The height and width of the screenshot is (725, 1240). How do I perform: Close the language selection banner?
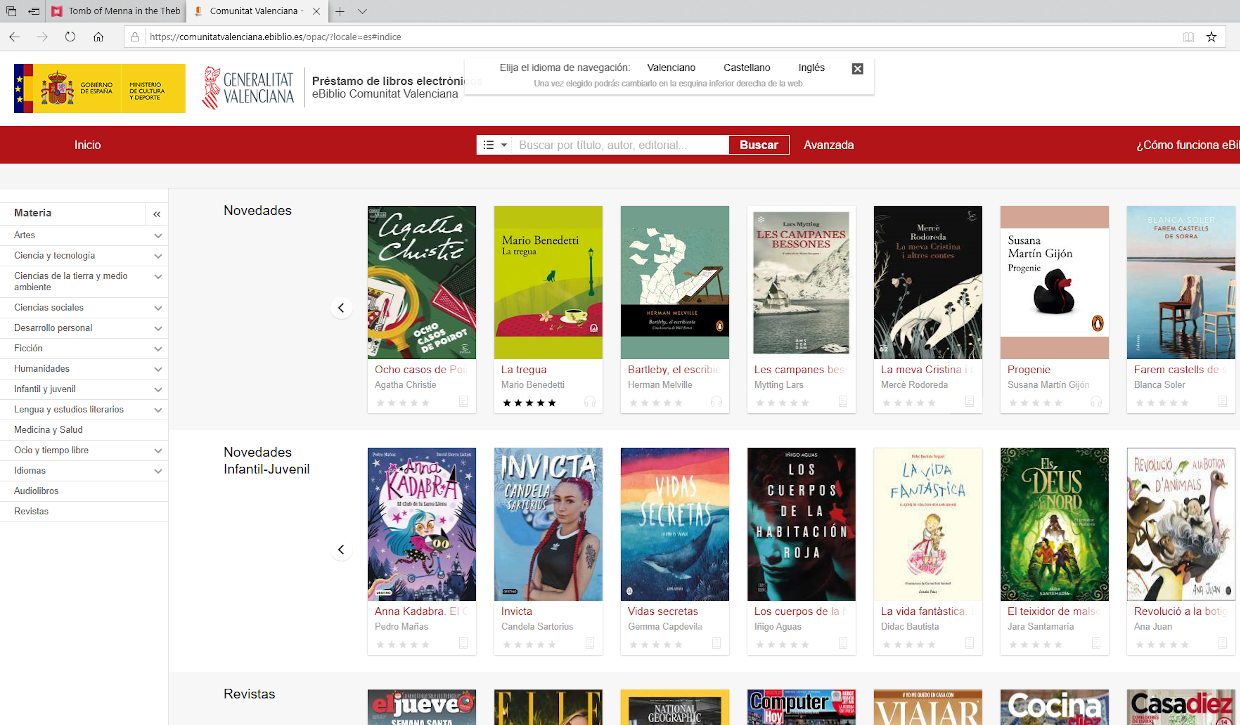857,69
